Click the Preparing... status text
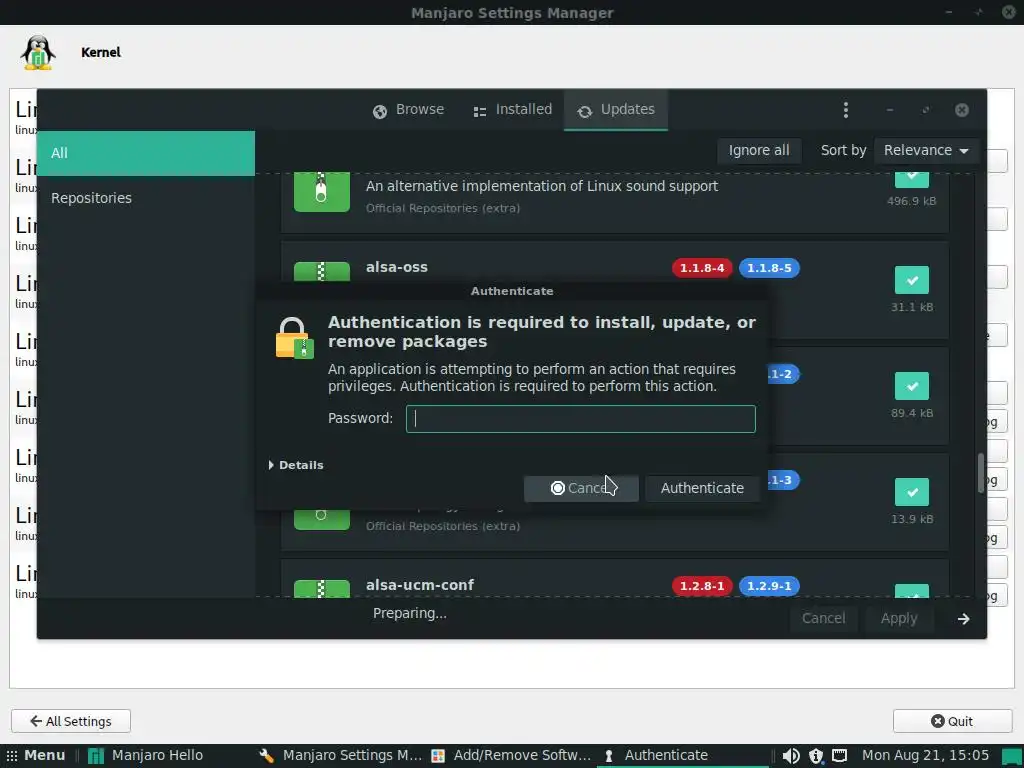This screenshot has width=1024, height=768. click(x=409, y=613)
